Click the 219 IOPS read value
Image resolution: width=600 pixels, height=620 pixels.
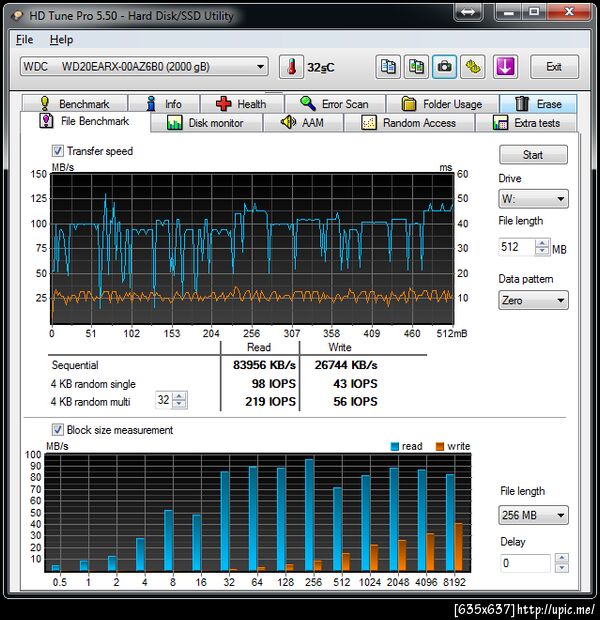coord(270,401)
